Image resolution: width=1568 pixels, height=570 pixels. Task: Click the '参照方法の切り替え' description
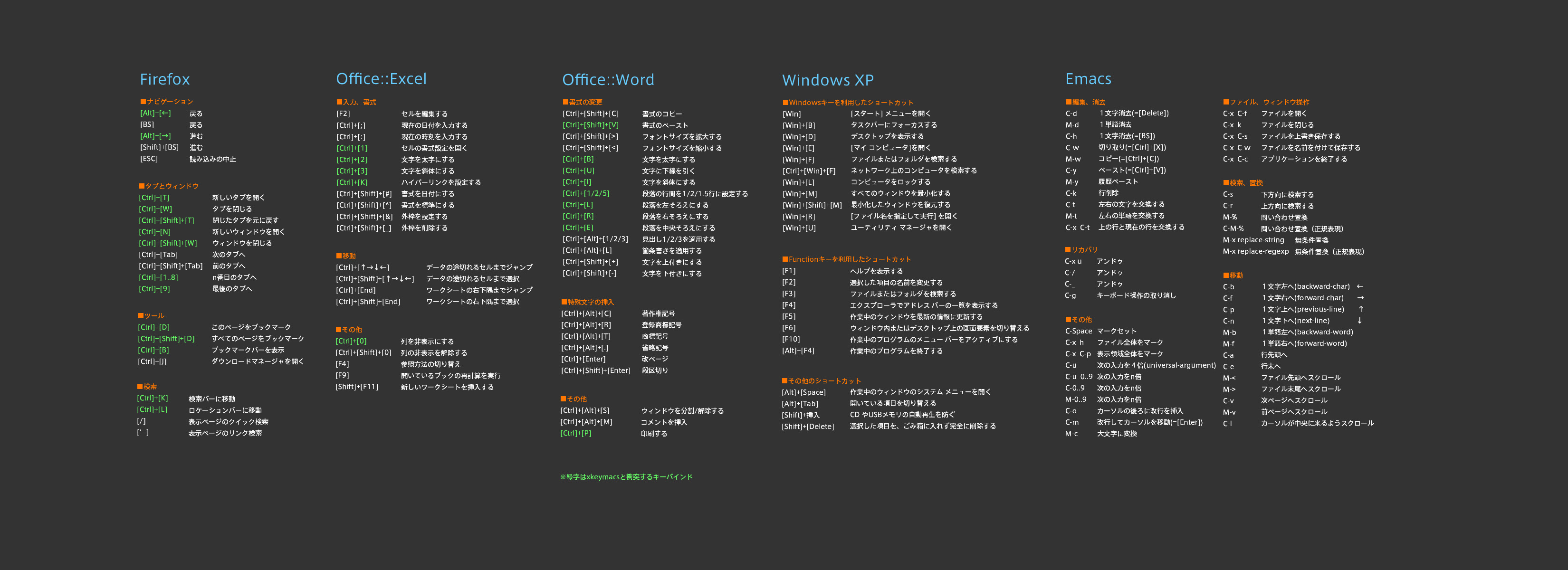(x=430, y=364)
